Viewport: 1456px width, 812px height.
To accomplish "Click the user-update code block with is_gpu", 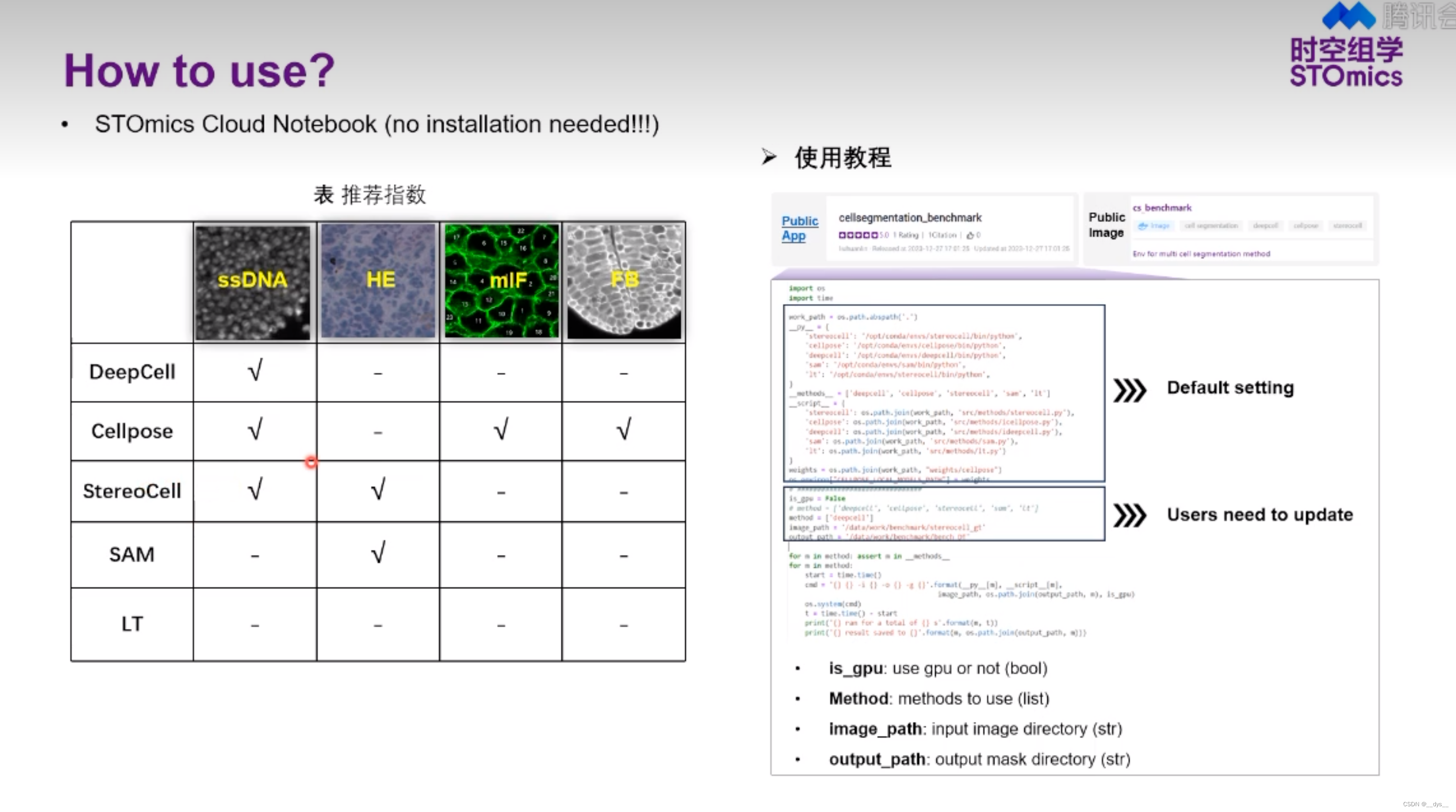I will [x=944, y=514].
